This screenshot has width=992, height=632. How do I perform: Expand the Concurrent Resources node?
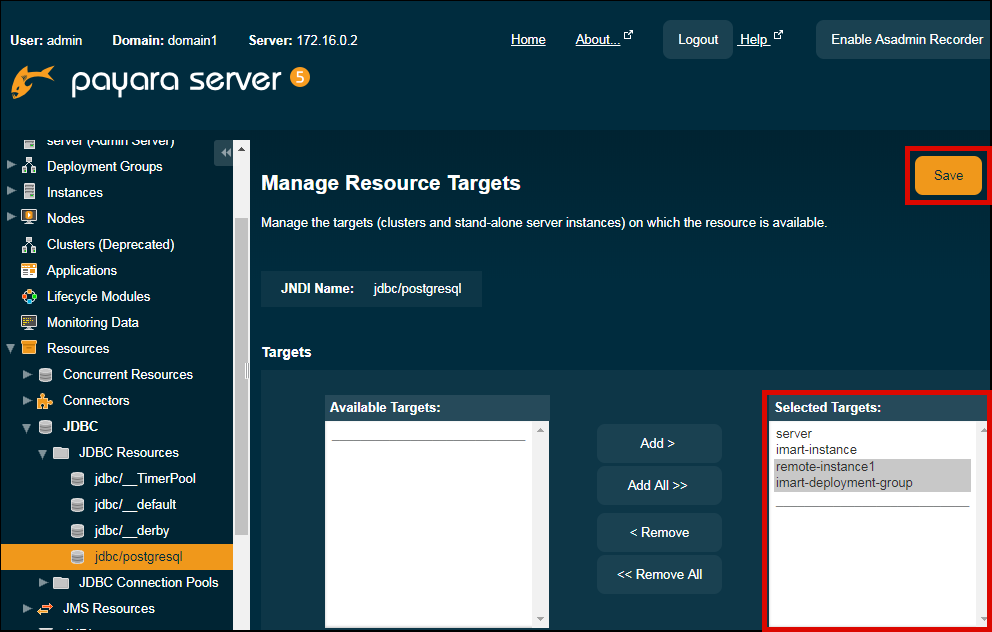(27, 374)
